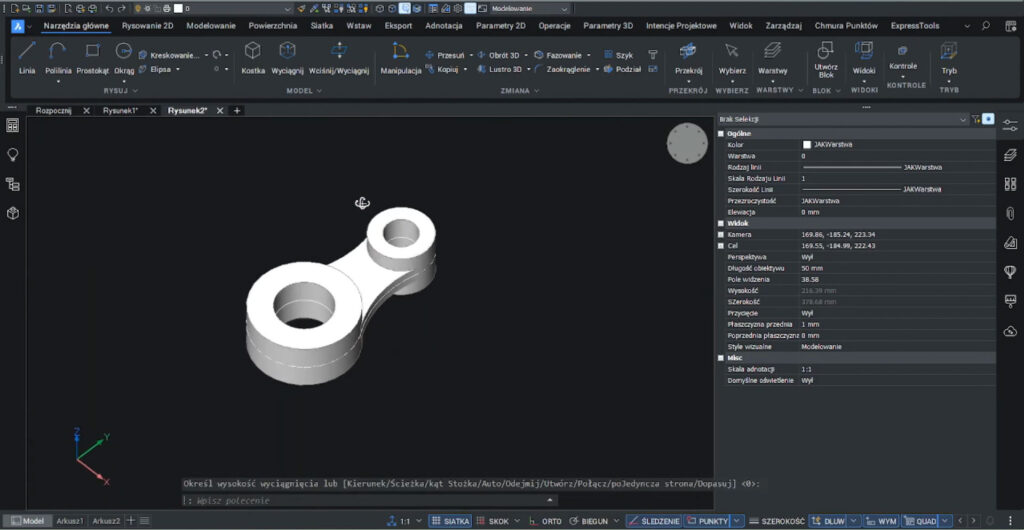Click the Kostka box modeling tool
The width and height of the screenshot is (1024, 530).
[253, 57]
